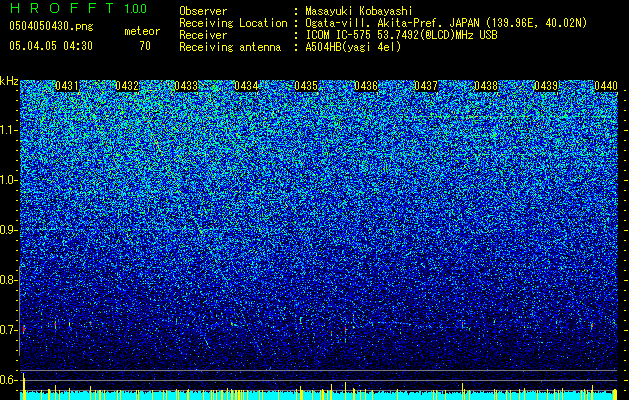Click the Ogata-vill. Akita-Pref. JAPAN location text
This screenshot has width=629, height=400.
(446, 23)
